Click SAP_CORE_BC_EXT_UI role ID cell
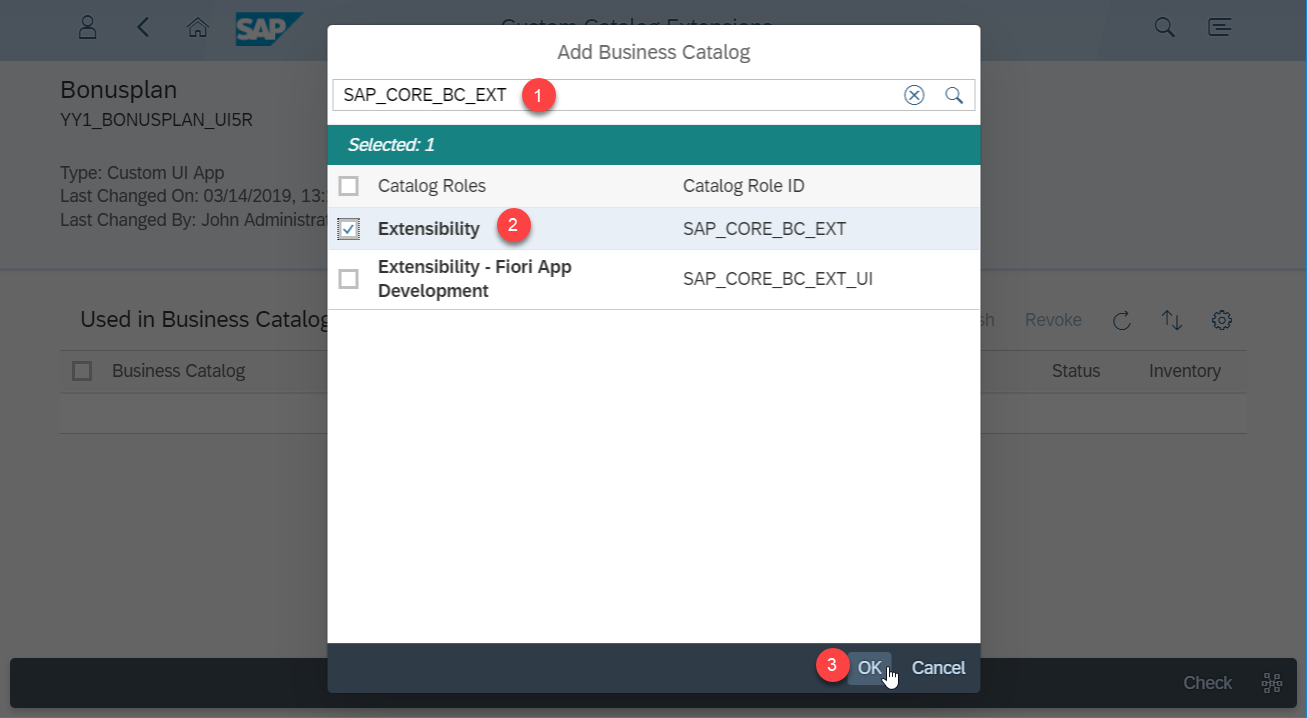1307x718 pixels. [x=778, y=279]
